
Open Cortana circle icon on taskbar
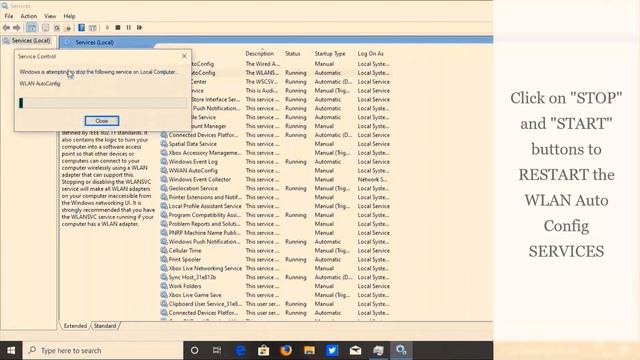[195, 351]
